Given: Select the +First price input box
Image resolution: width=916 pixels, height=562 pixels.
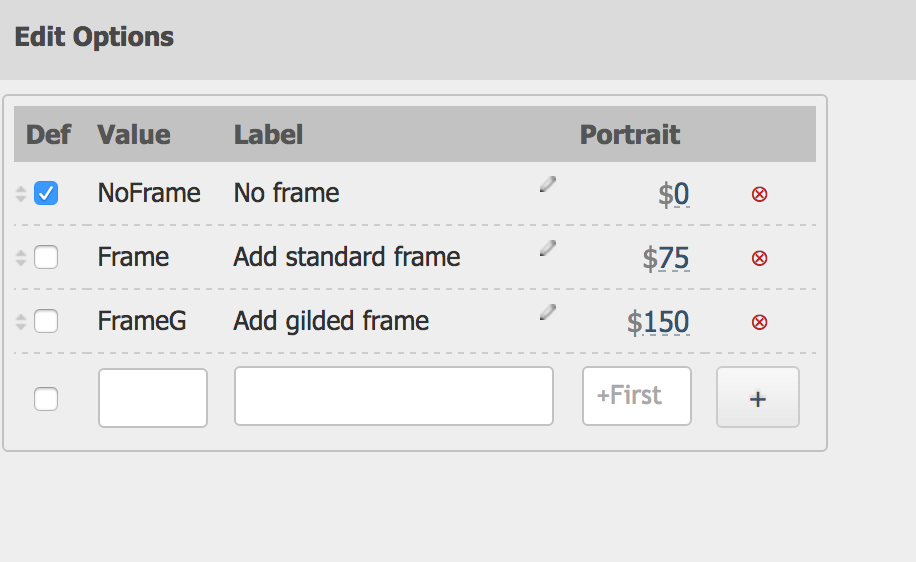Looking at the screenshot, I should click(637, 396).
